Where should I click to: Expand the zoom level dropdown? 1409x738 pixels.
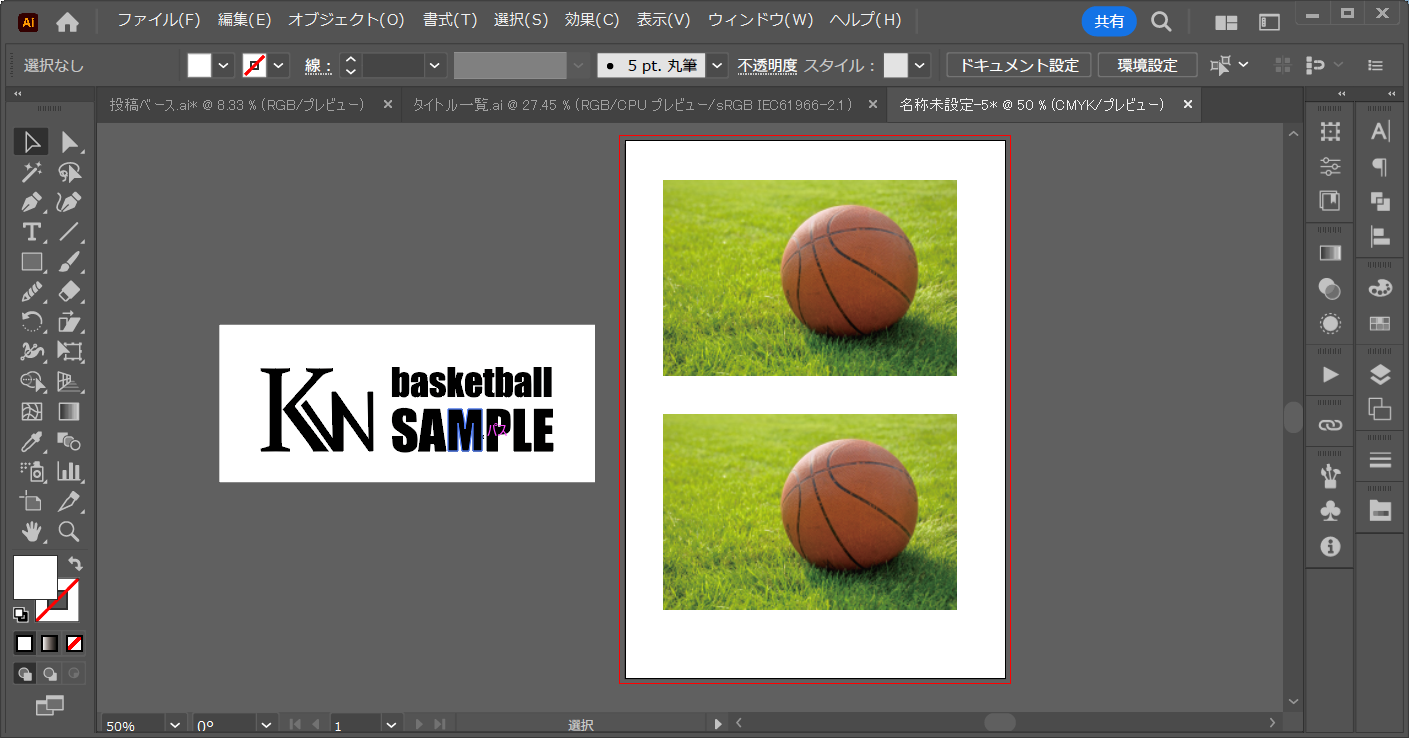(x=175, y=725)
